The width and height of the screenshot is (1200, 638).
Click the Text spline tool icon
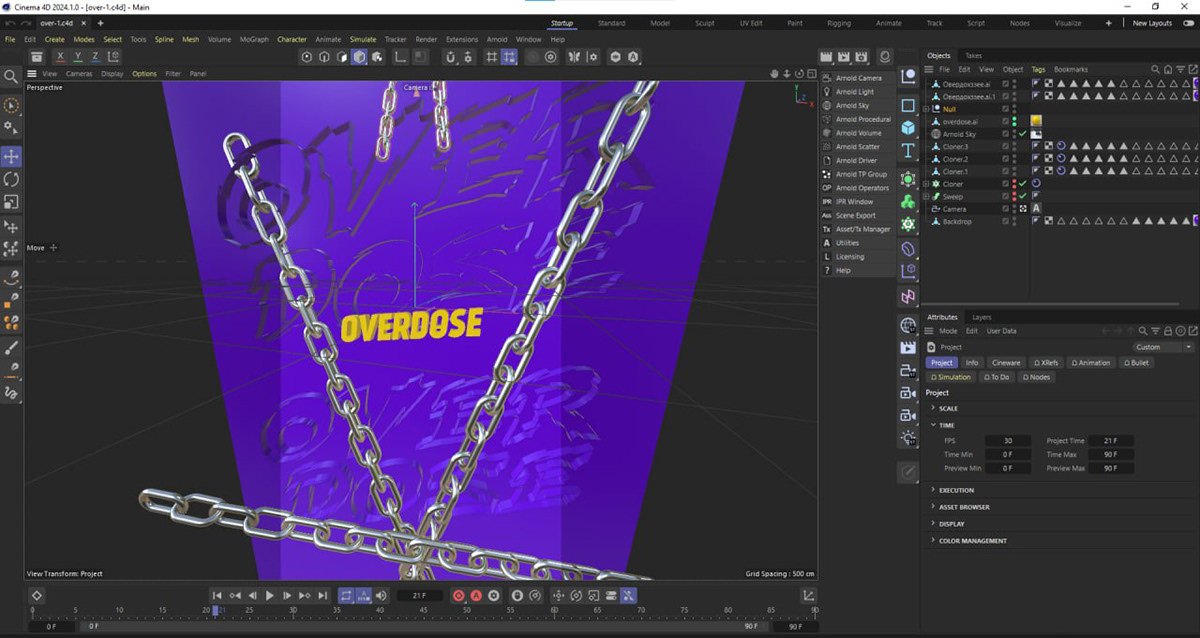pyautogui.click(x=907, y=151)
